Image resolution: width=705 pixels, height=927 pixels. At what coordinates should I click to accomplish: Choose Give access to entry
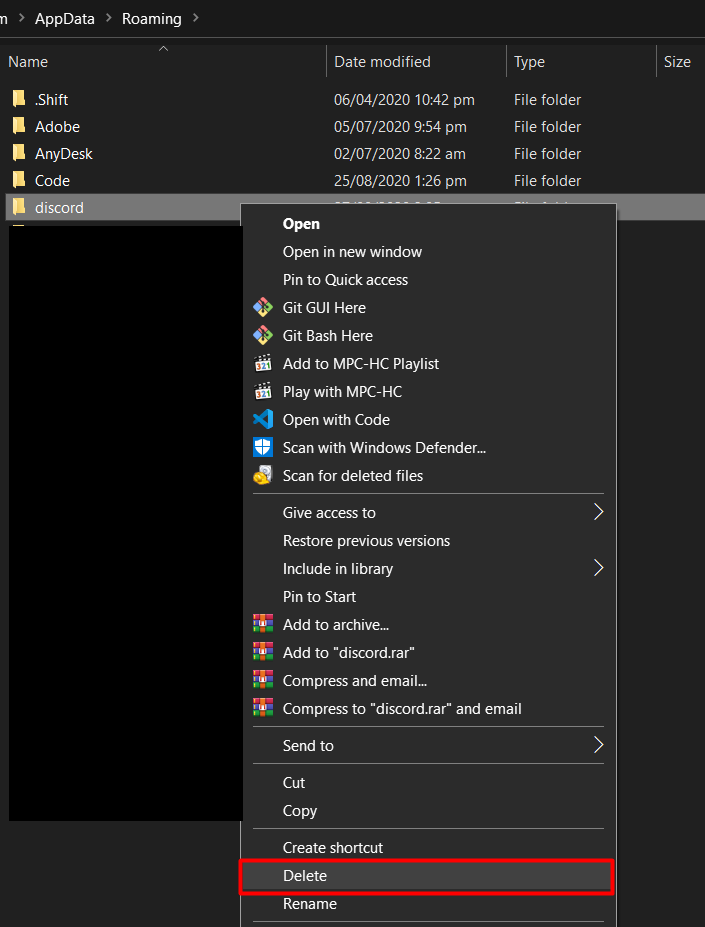[428, 513]
